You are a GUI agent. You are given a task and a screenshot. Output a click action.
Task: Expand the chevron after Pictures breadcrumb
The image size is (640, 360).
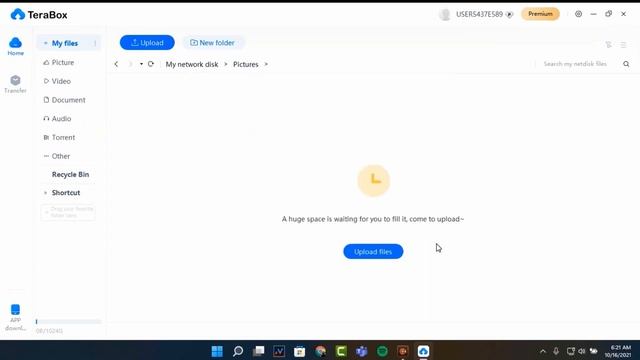[266, 64]
